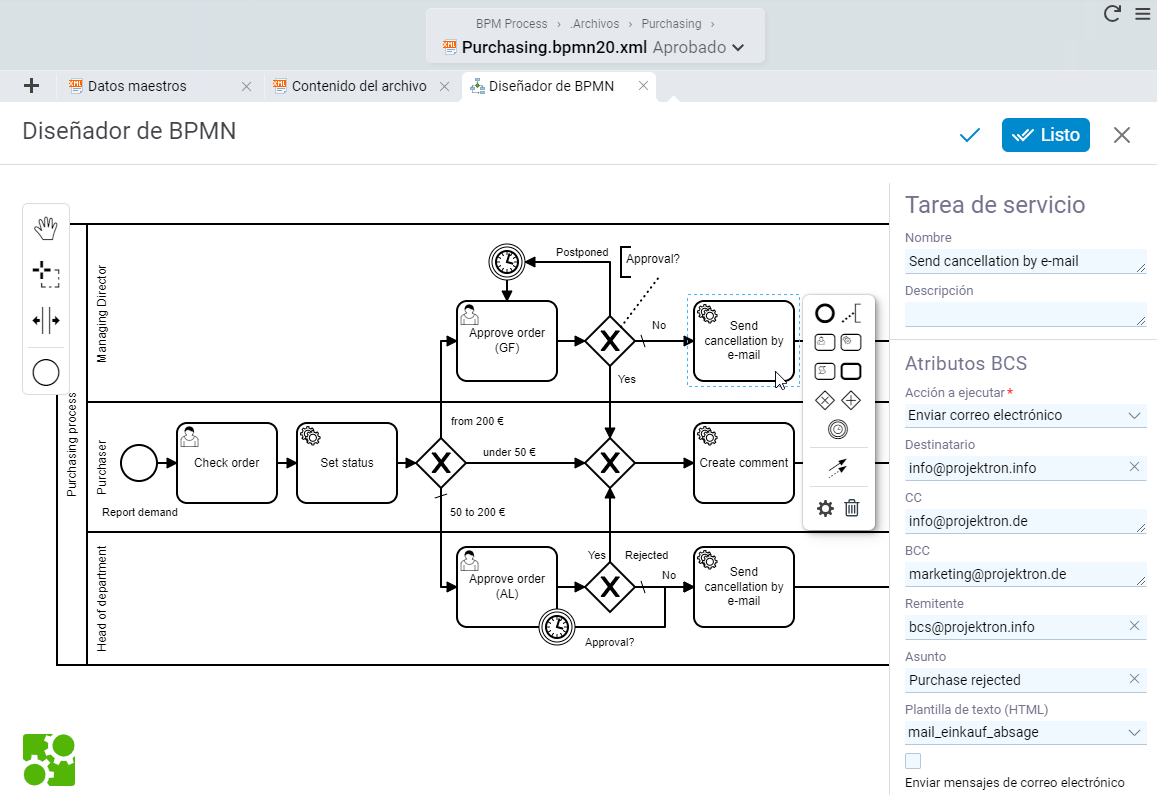The width and height of the screenshot is (1157, 802).
Task: Open Purchasing breadcrumb link
Action: [x=671, y=24]
